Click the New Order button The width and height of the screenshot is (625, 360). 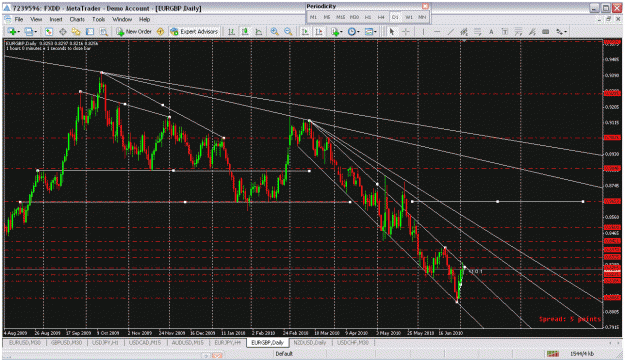[x=134, y=31]
